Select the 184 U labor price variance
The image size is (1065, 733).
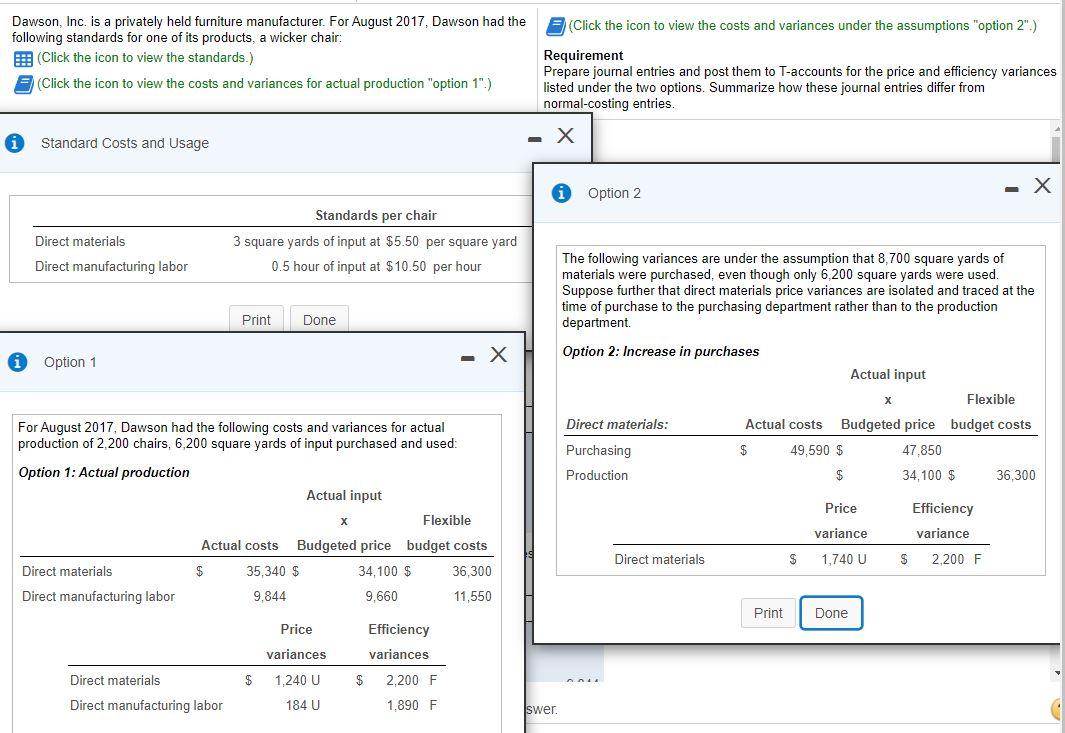303,705
